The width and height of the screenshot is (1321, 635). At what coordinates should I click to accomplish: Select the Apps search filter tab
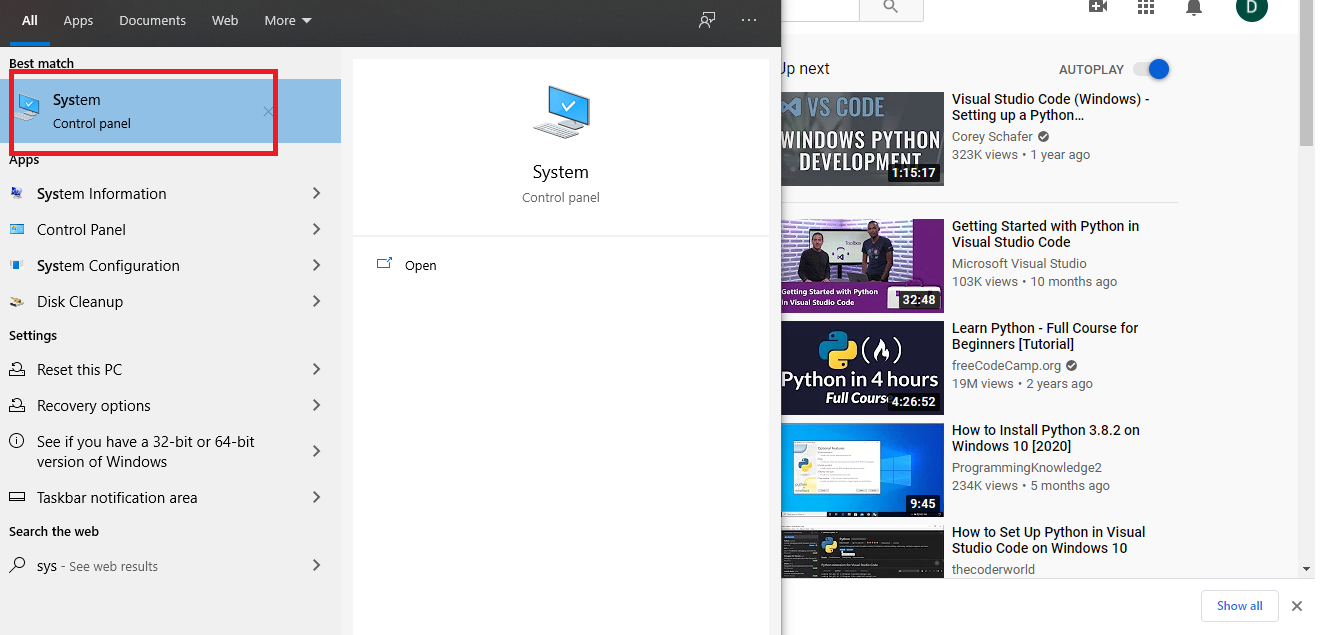click(78, 20)
